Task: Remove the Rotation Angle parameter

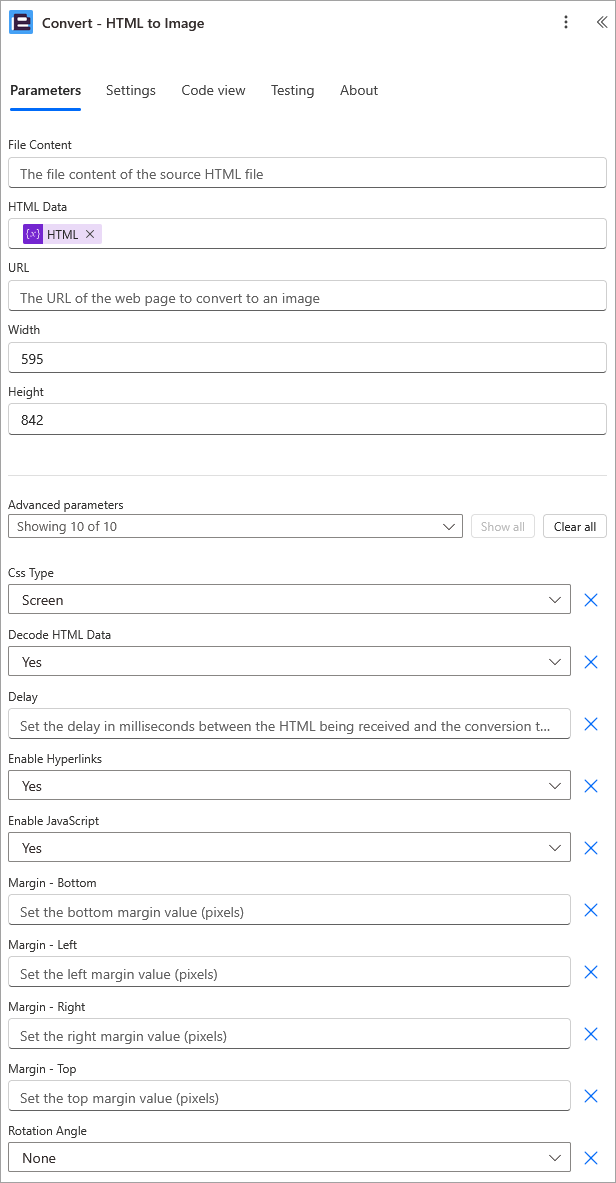Action: point(591,1158)
